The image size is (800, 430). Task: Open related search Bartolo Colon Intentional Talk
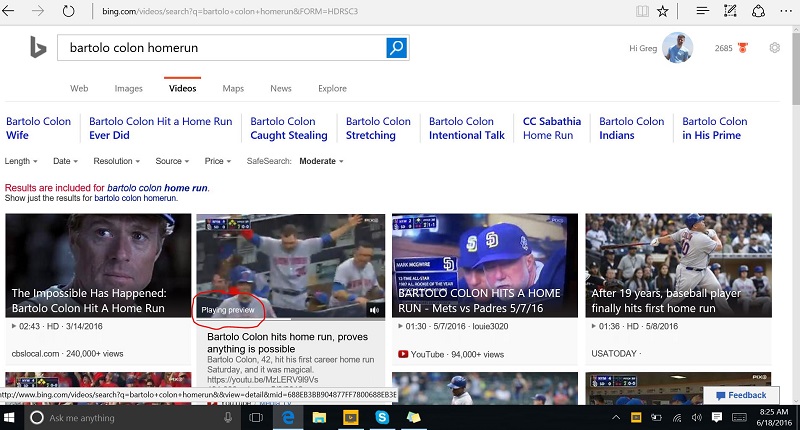[466, 128]
